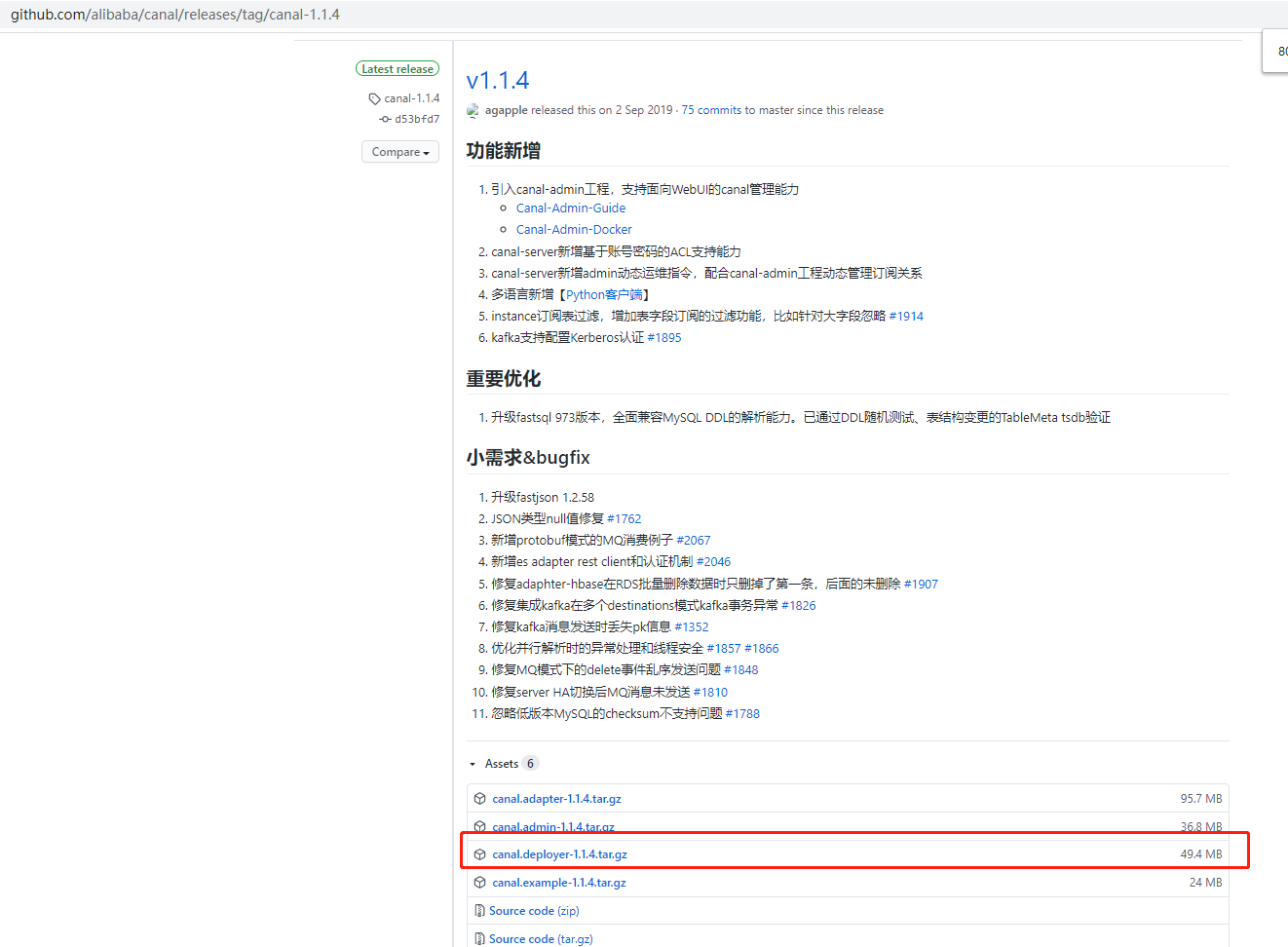Click the commit icon beside d53bfd7
1288x947 pixels.
click(x=385, y=119)
